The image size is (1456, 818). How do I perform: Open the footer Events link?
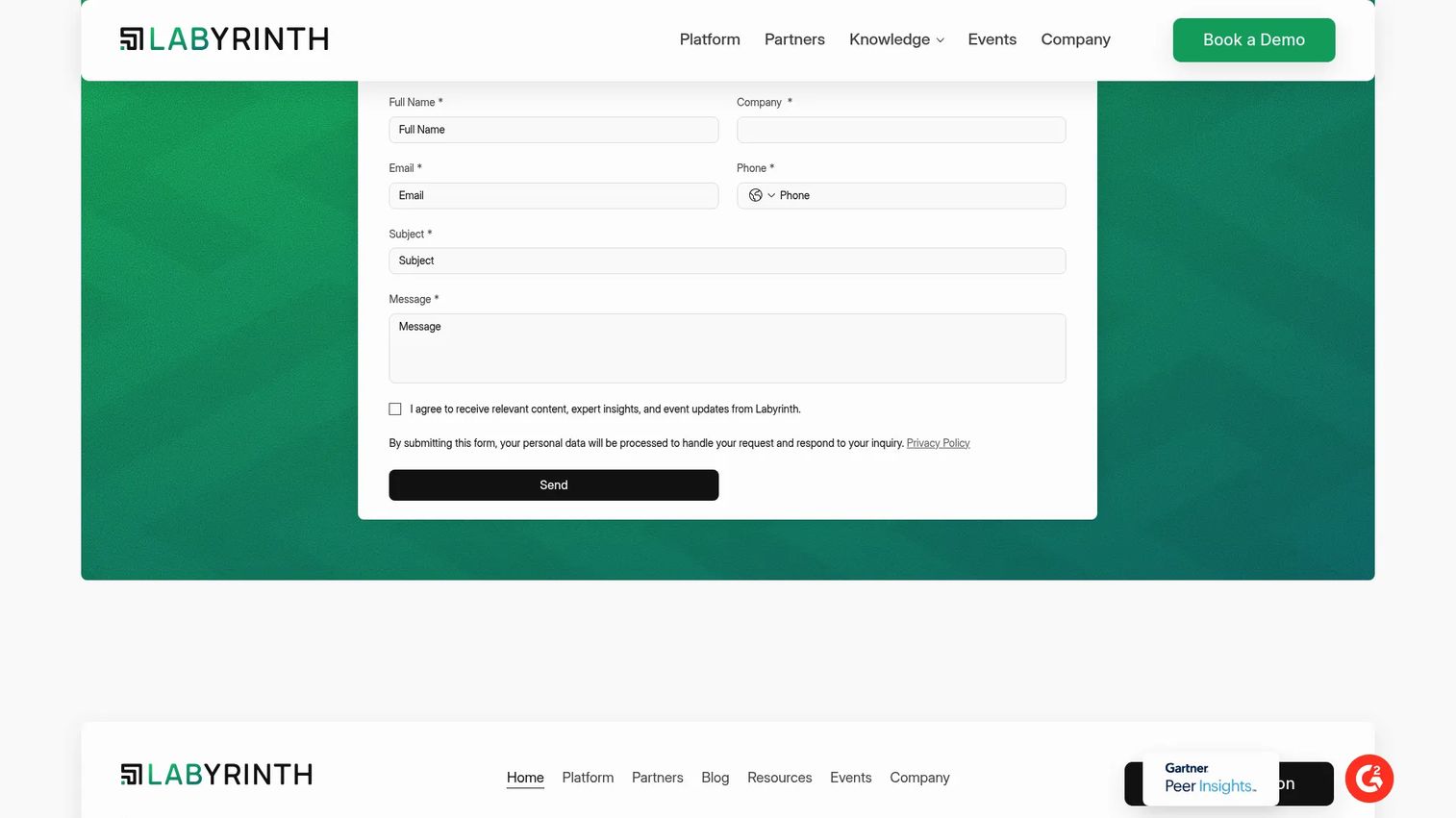pos(851,778)
